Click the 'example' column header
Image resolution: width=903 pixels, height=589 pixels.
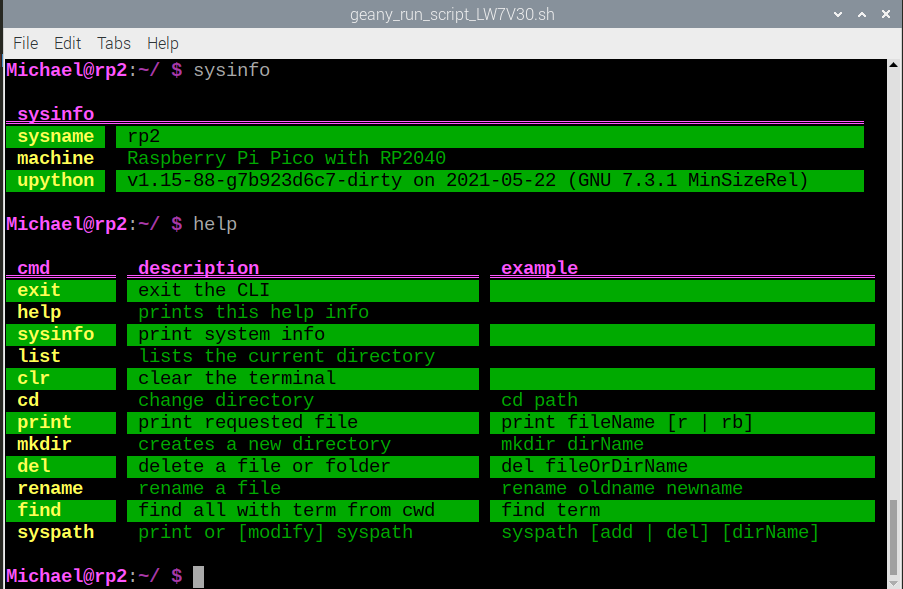click(x=540, y=268)
